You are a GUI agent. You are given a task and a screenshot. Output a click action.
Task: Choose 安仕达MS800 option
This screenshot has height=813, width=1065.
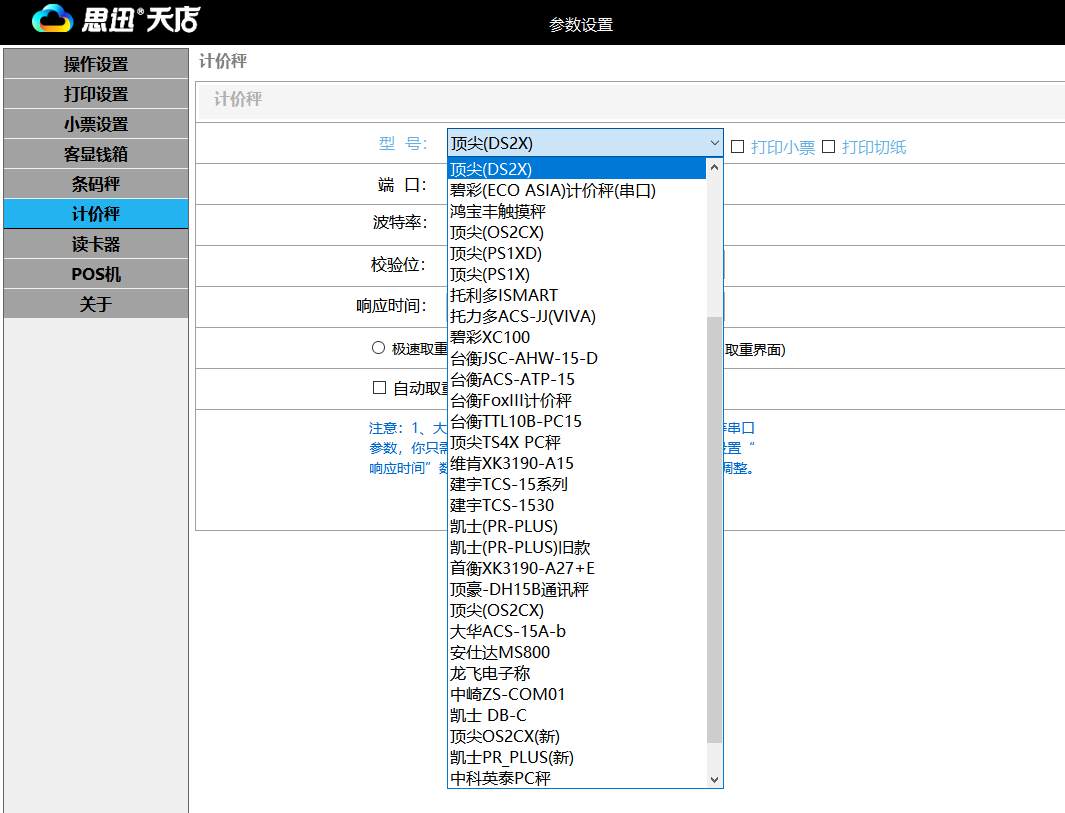[577, 652]
